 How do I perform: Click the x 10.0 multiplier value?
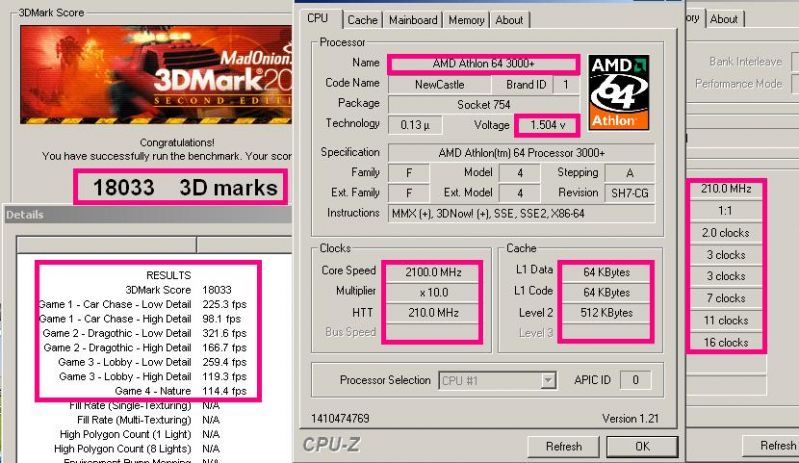click(x=433, y=293)
